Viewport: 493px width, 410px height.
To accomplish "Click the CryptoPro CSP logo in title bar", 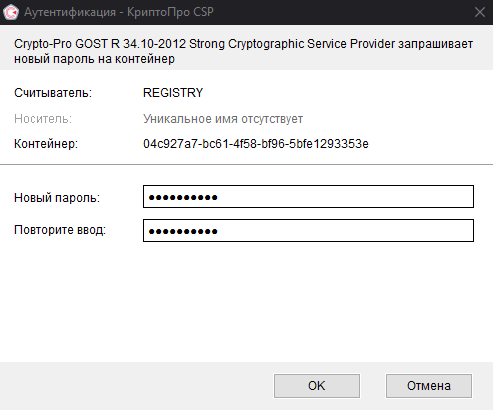I will (x=11, y=12).
